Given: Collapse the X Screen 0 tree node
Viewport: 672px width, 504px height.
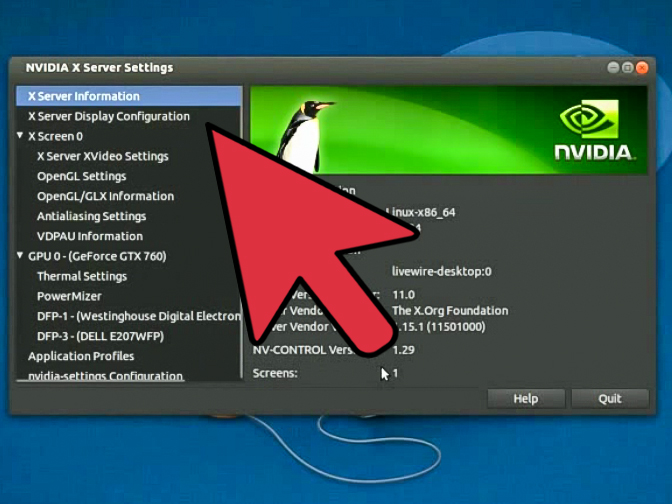Looking at the screenshot, I should click(x=20, y=135).
